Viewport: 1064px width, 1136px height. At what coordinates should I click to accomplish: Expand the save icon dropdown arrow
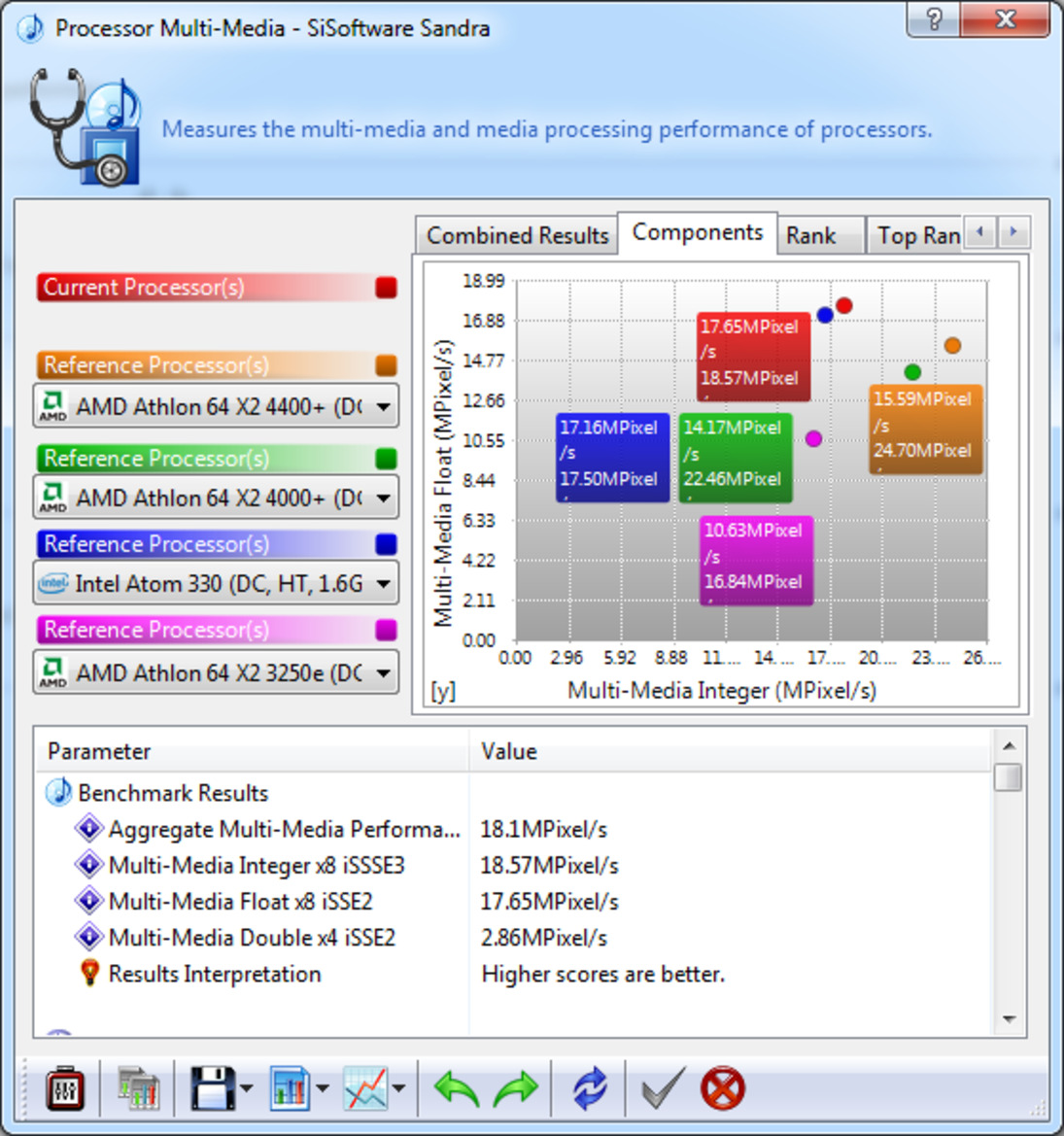click(x=246, y=1088)
